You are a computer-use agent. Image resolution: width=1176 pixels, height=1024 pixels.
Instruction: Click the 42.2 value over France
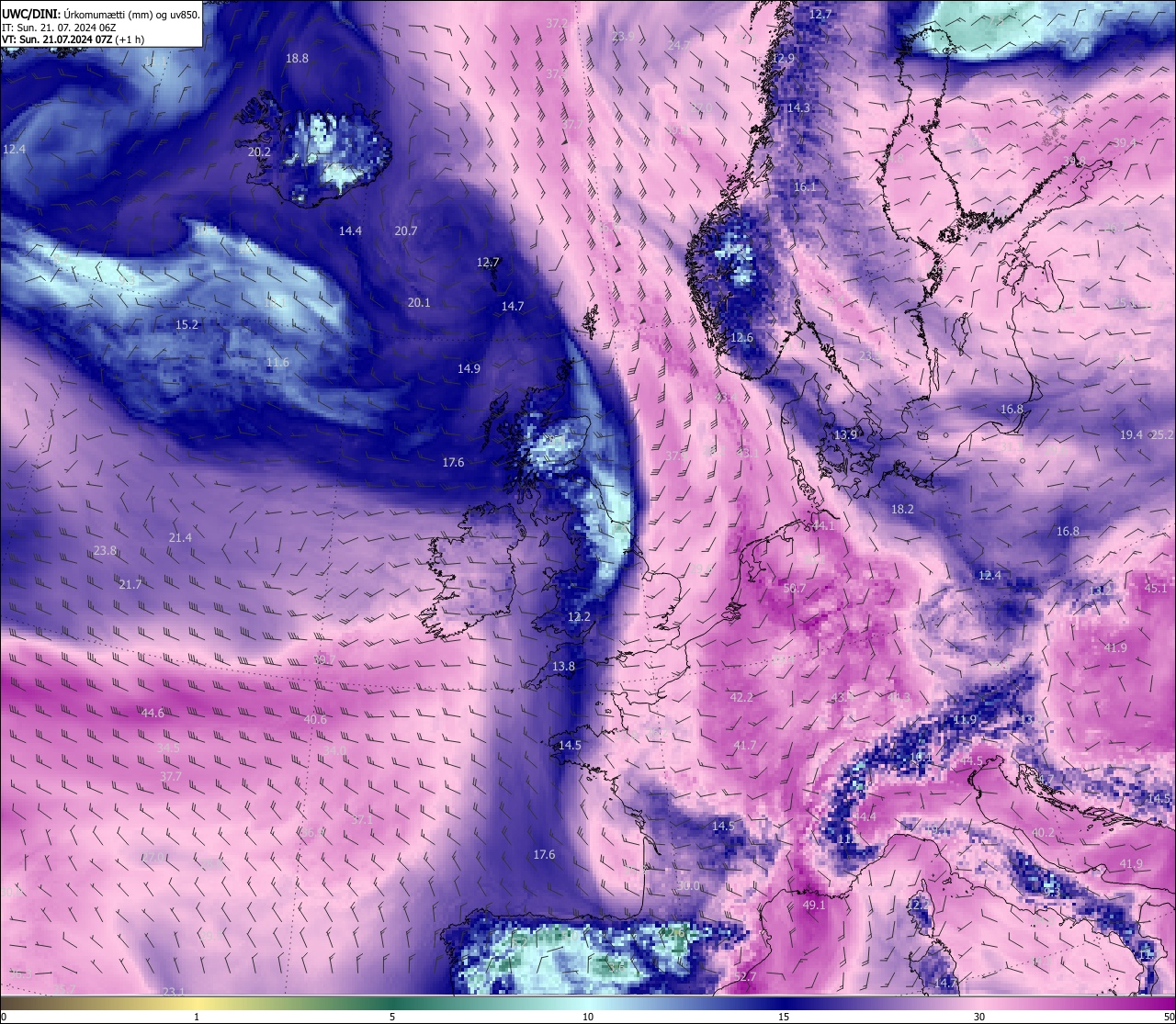pos(741,697)
